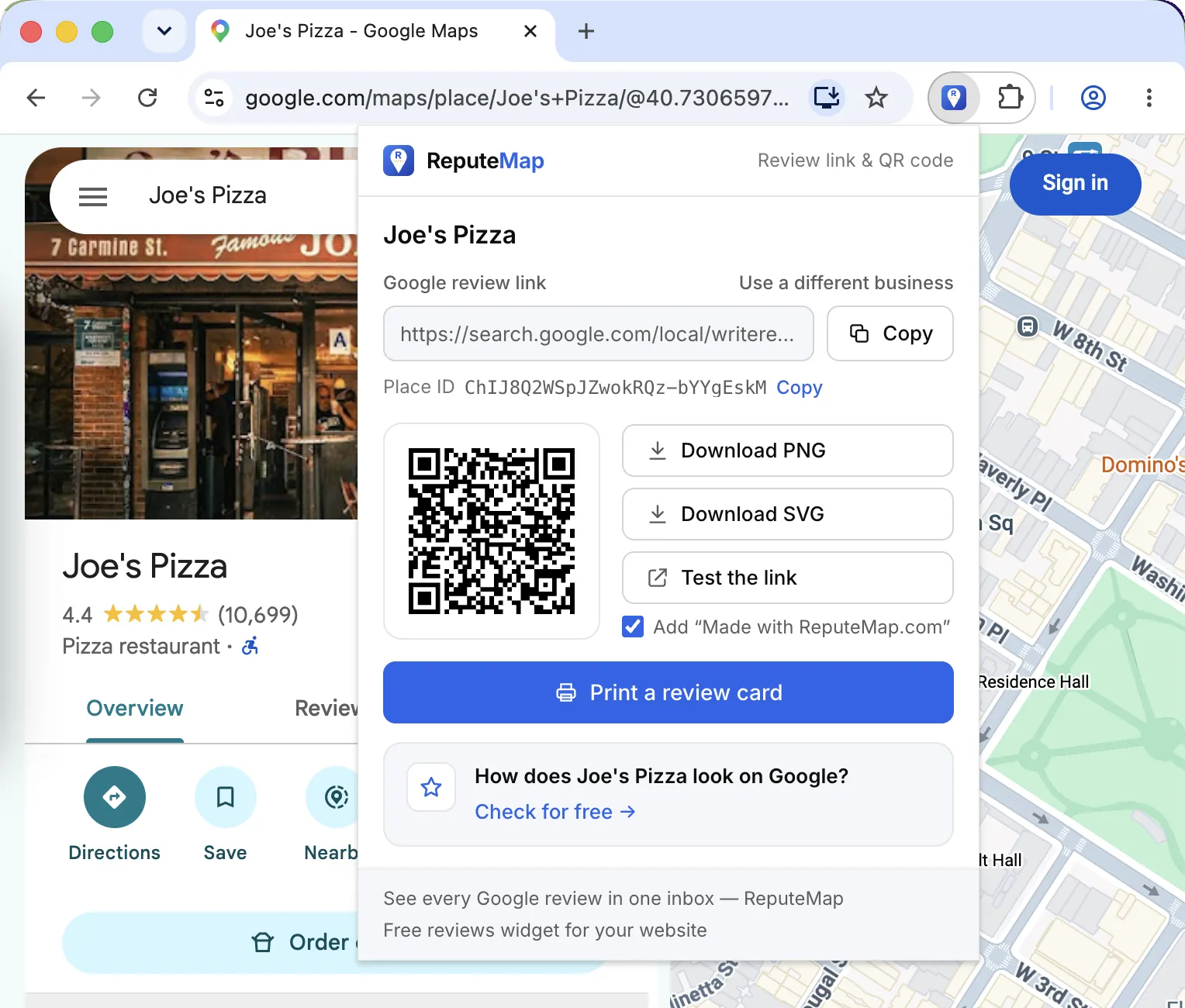This screenshot has width=1185, height=1008.
Task: Download the QR code as SVG
Action: tap(788, 514)
